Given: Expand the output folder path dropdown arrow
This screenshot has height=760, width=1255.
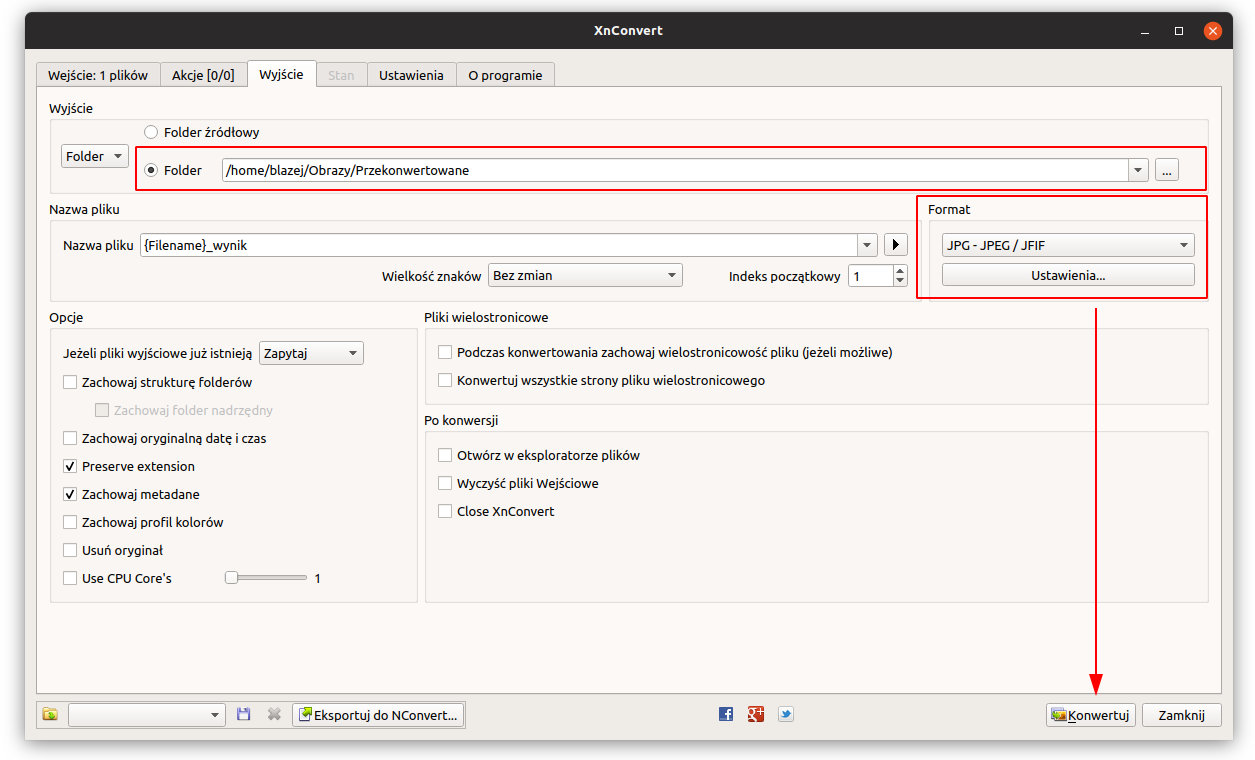Looking at the screenshot, I should pos(1138,170).
